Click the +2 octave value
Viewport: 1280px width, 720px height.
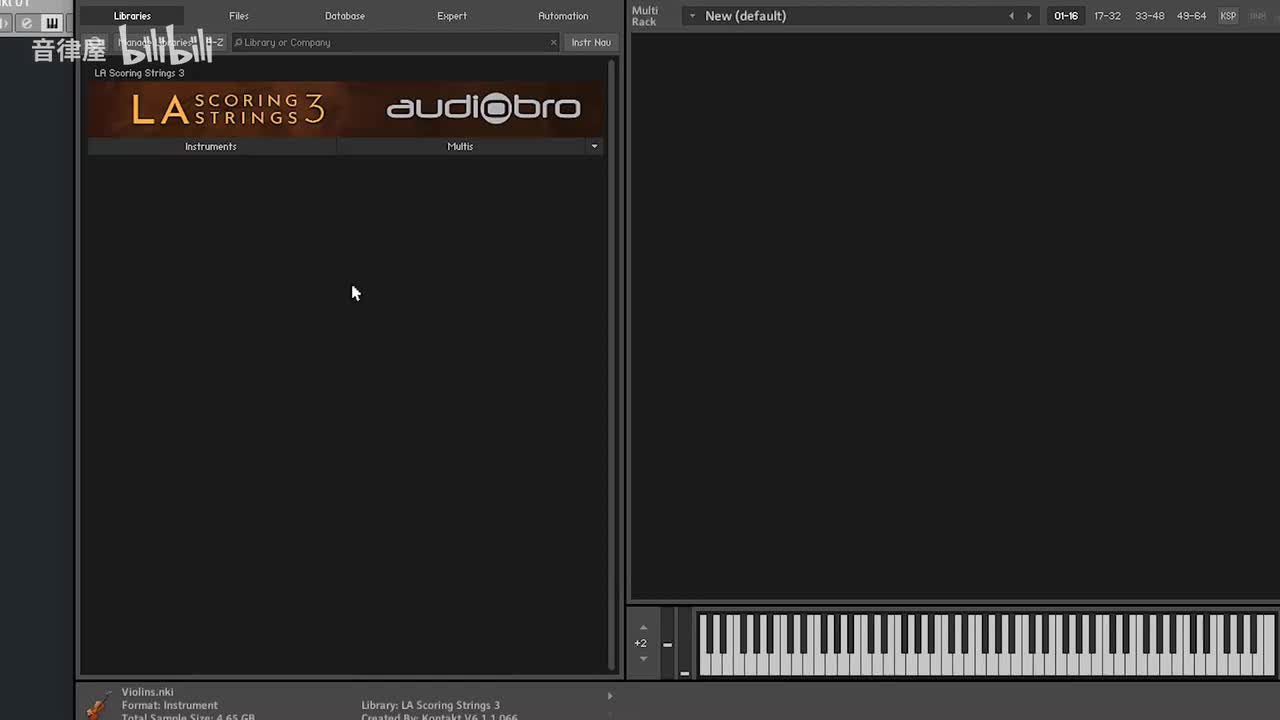[641, 643]
